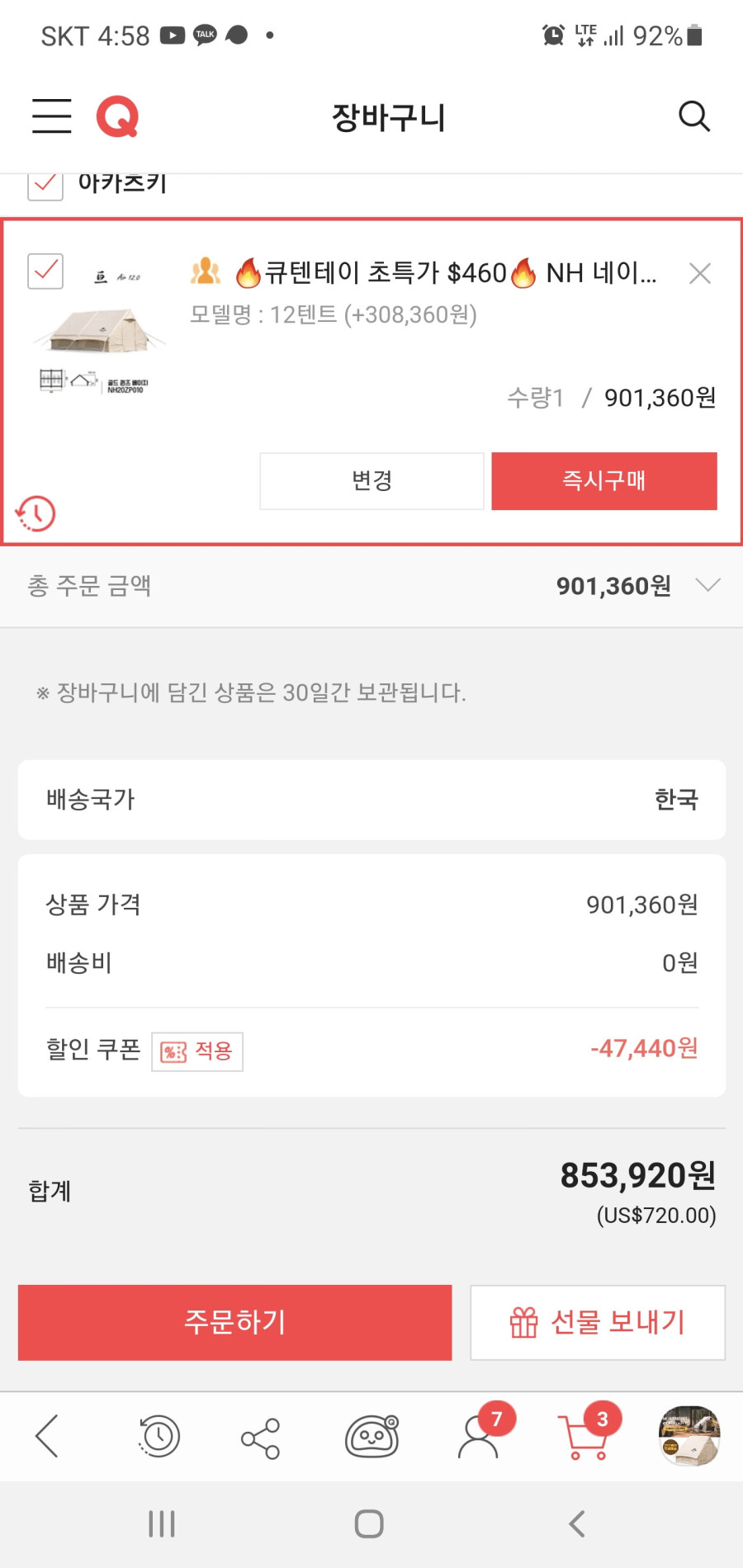Apply coupon with 적용 button
This screenshot has width=743, height=1568.
click(197, 1051)
